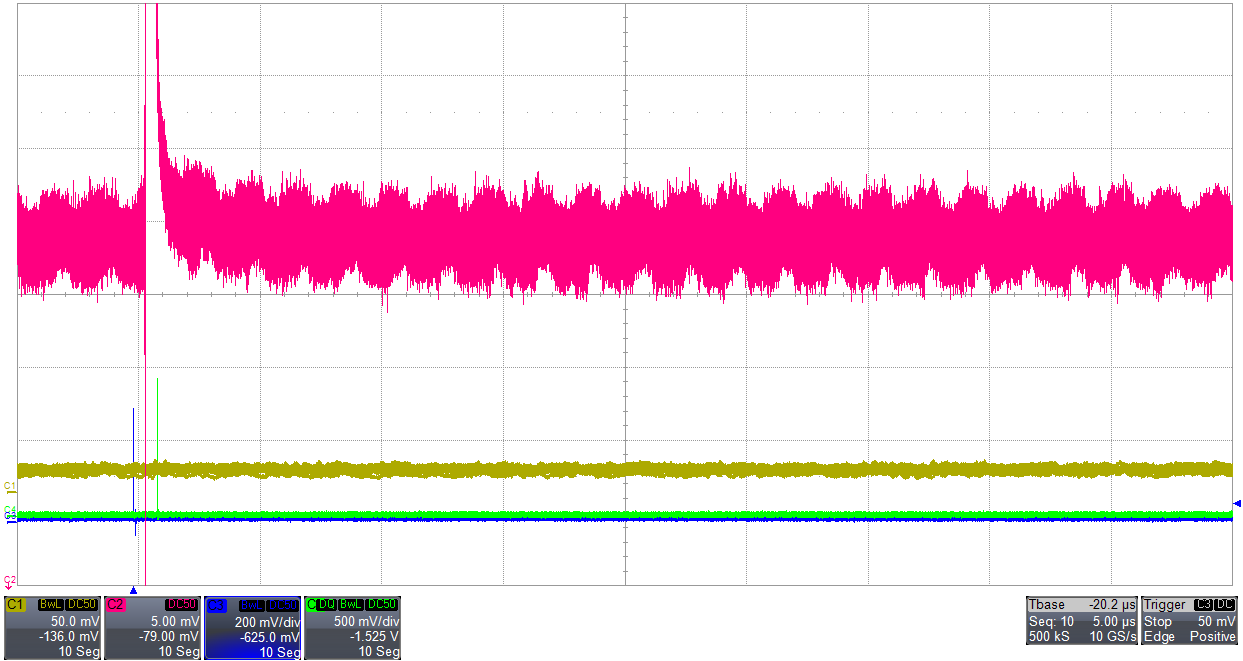The width and height of the screenshot is (1243, 661).
Task: Click the 5.00 µs time per division value
Action: [x=1113, y=621]
